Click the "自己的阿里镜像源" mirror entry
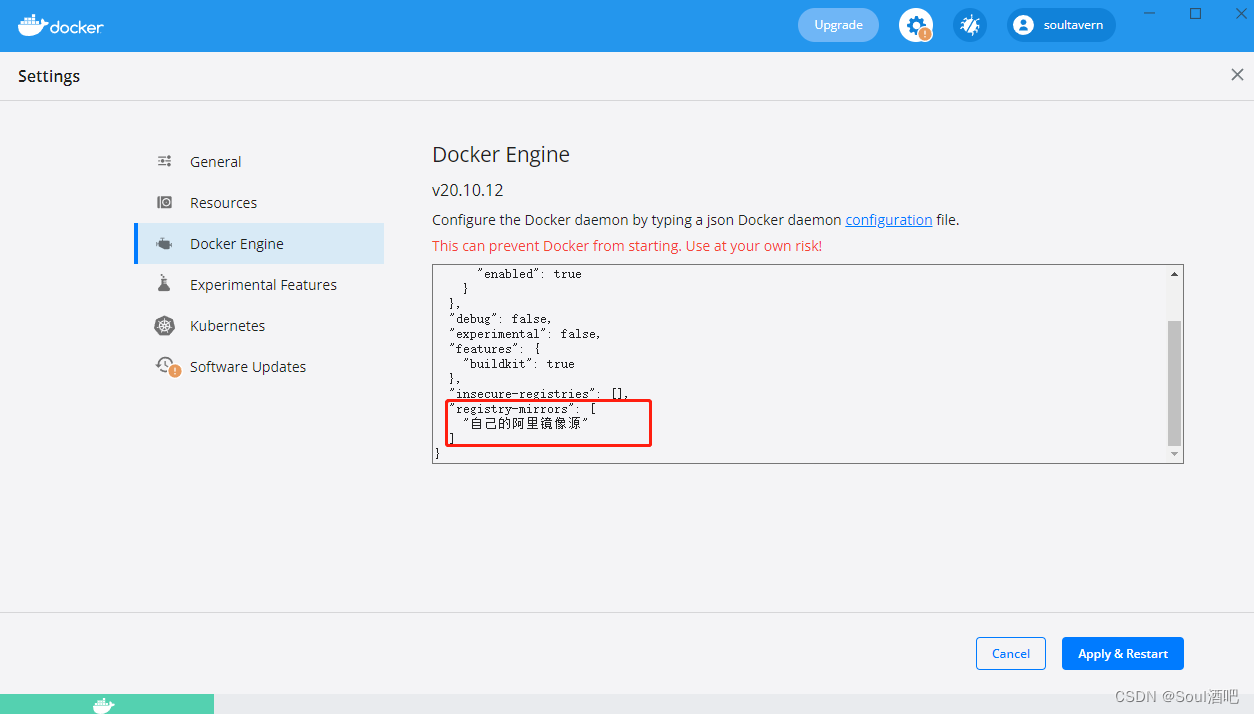Viewport: 1254px width, 714px height. coord(526,424)
